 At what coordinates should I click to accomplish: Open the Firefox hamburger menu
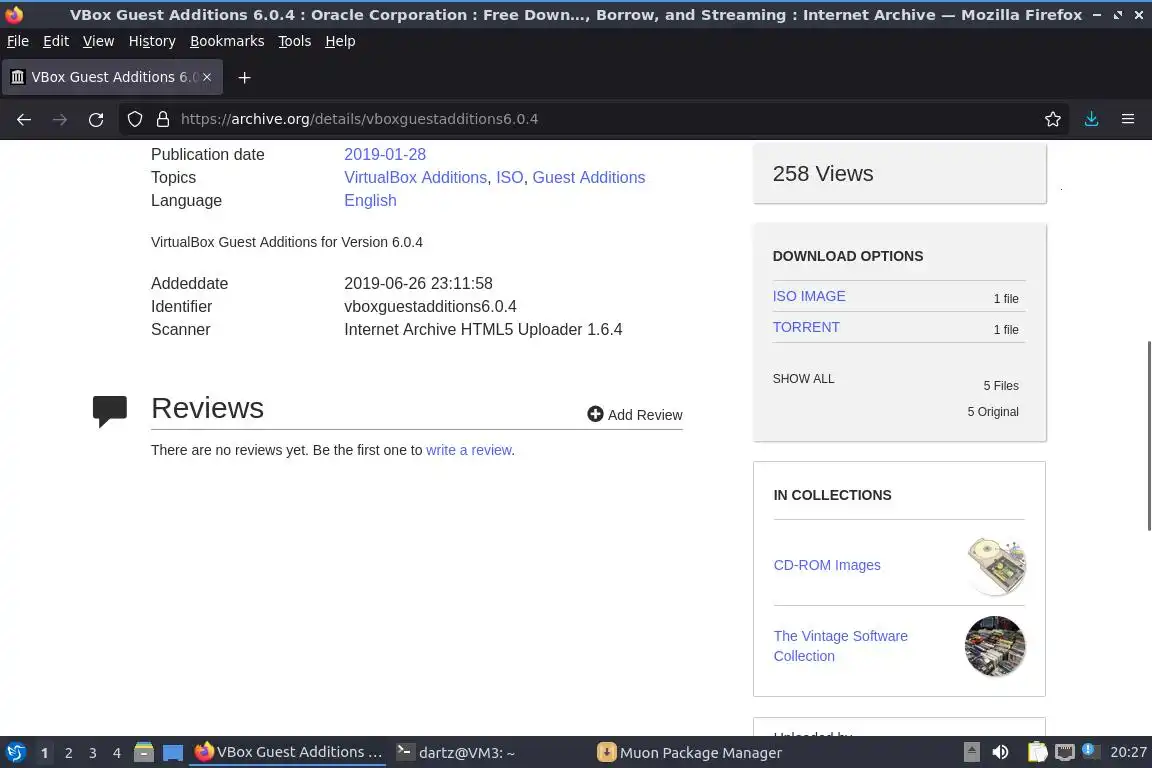1128,119
